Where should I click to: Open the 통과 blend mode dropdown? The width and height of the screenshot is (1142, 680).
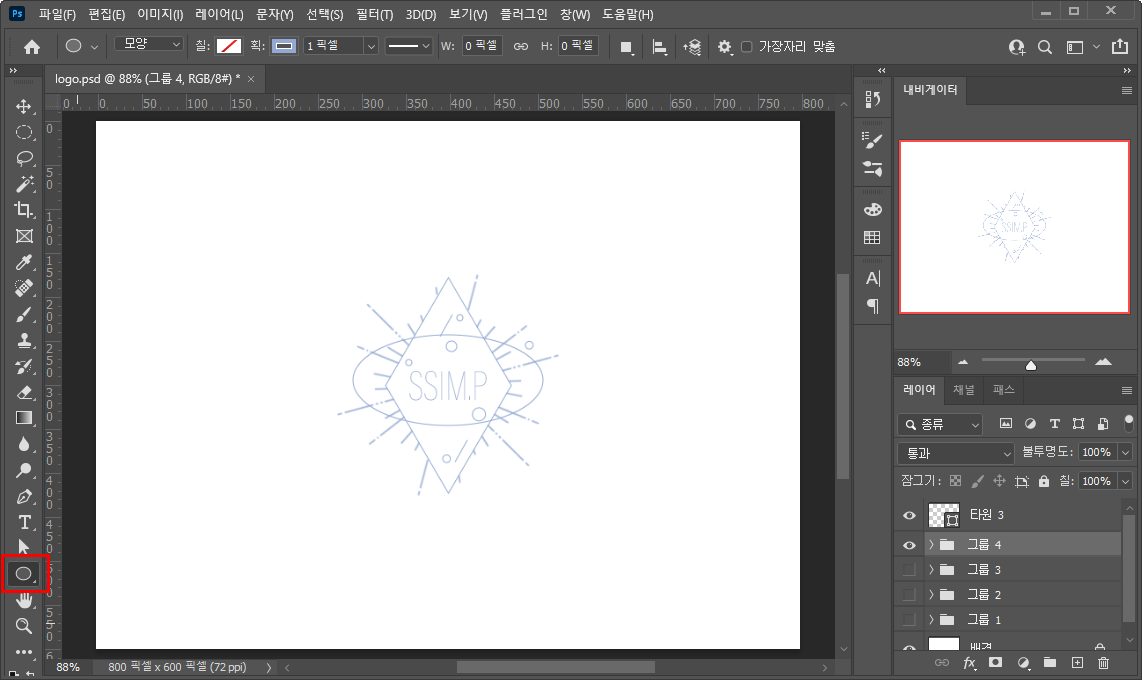[956, 454]
